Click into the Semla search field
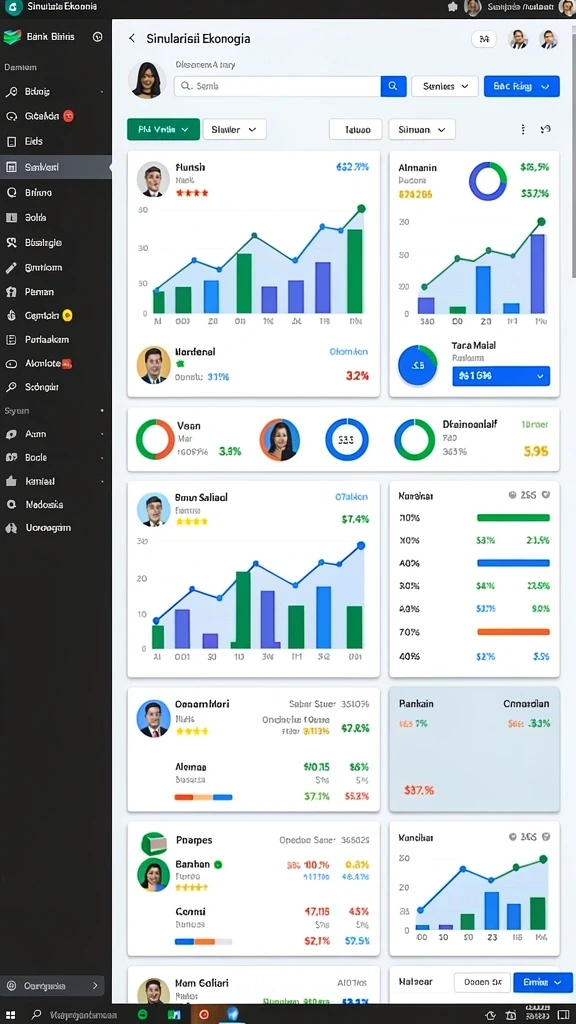576x1024 pixels. (278, 86)
